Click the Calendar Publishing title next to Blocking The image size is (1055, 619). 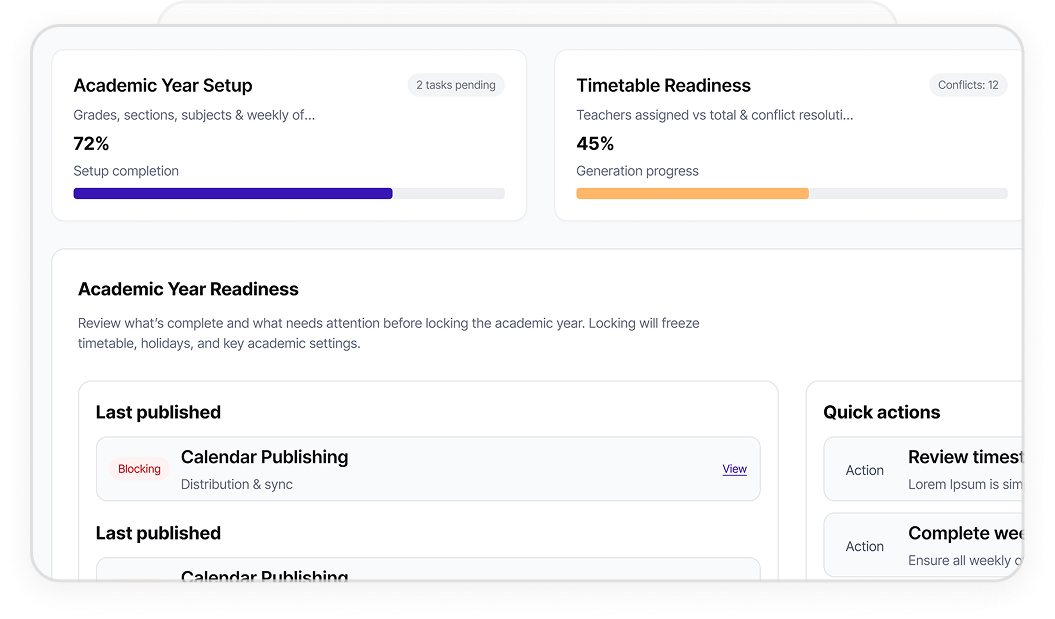(x=264, y=457)
